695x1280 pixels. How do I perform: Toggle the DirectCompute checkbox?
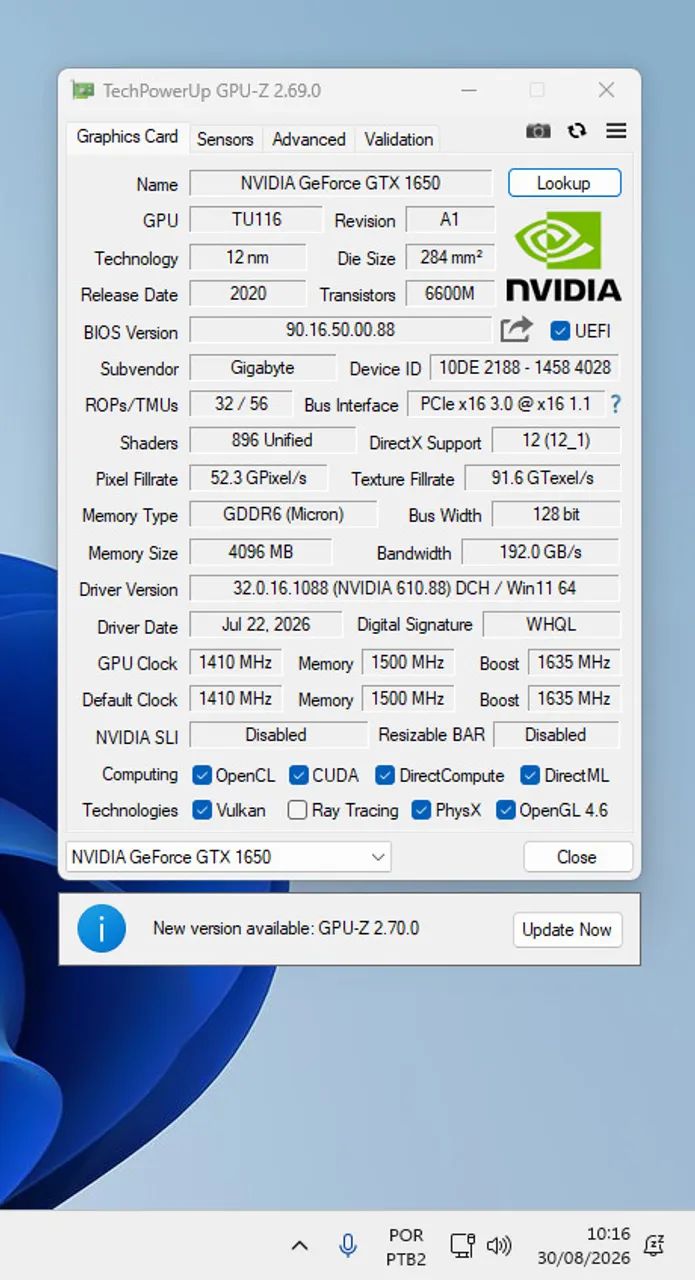385,775
